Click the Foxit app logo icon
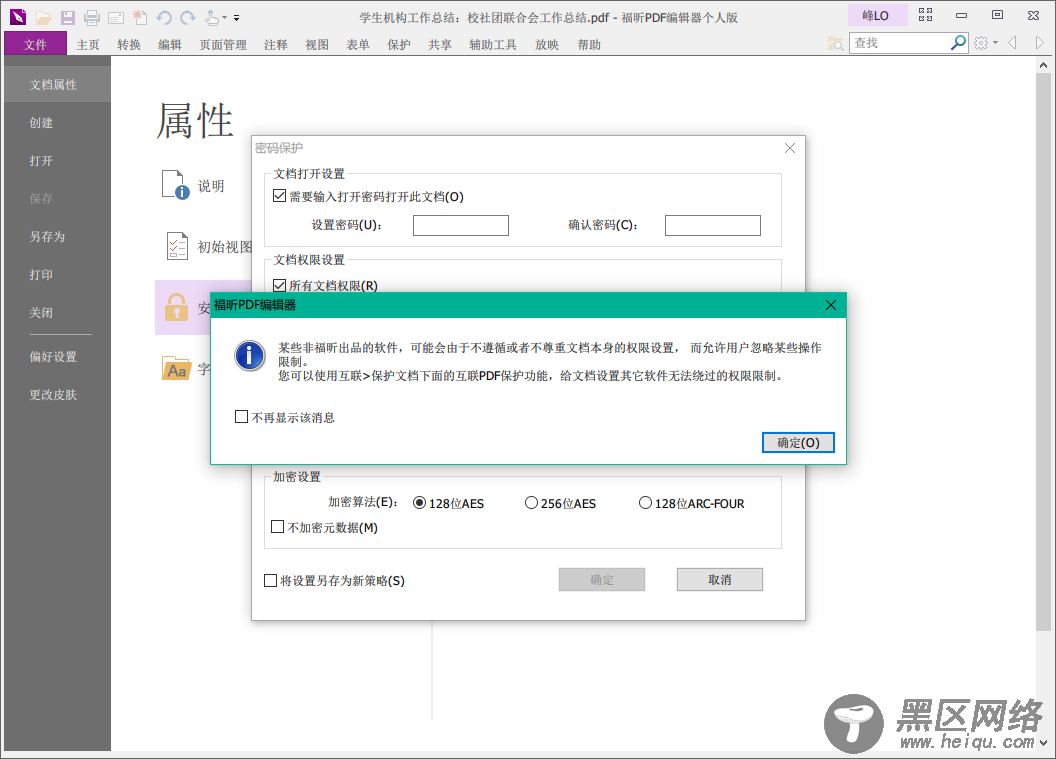 18,17
